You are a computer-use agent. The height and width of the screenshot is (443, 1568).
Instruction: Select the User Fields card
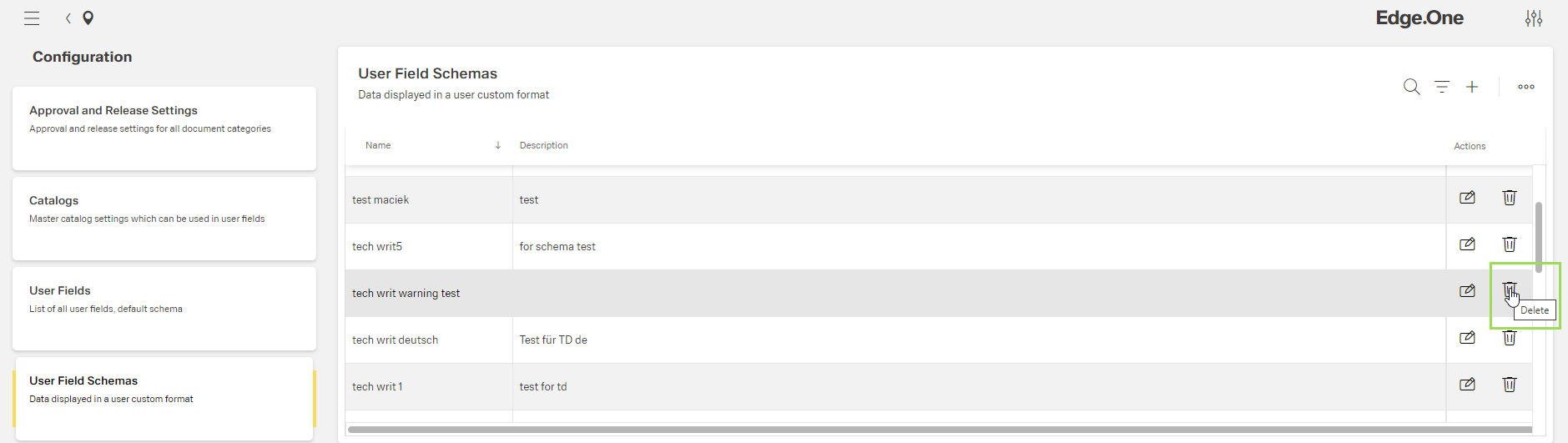[164, 308]
